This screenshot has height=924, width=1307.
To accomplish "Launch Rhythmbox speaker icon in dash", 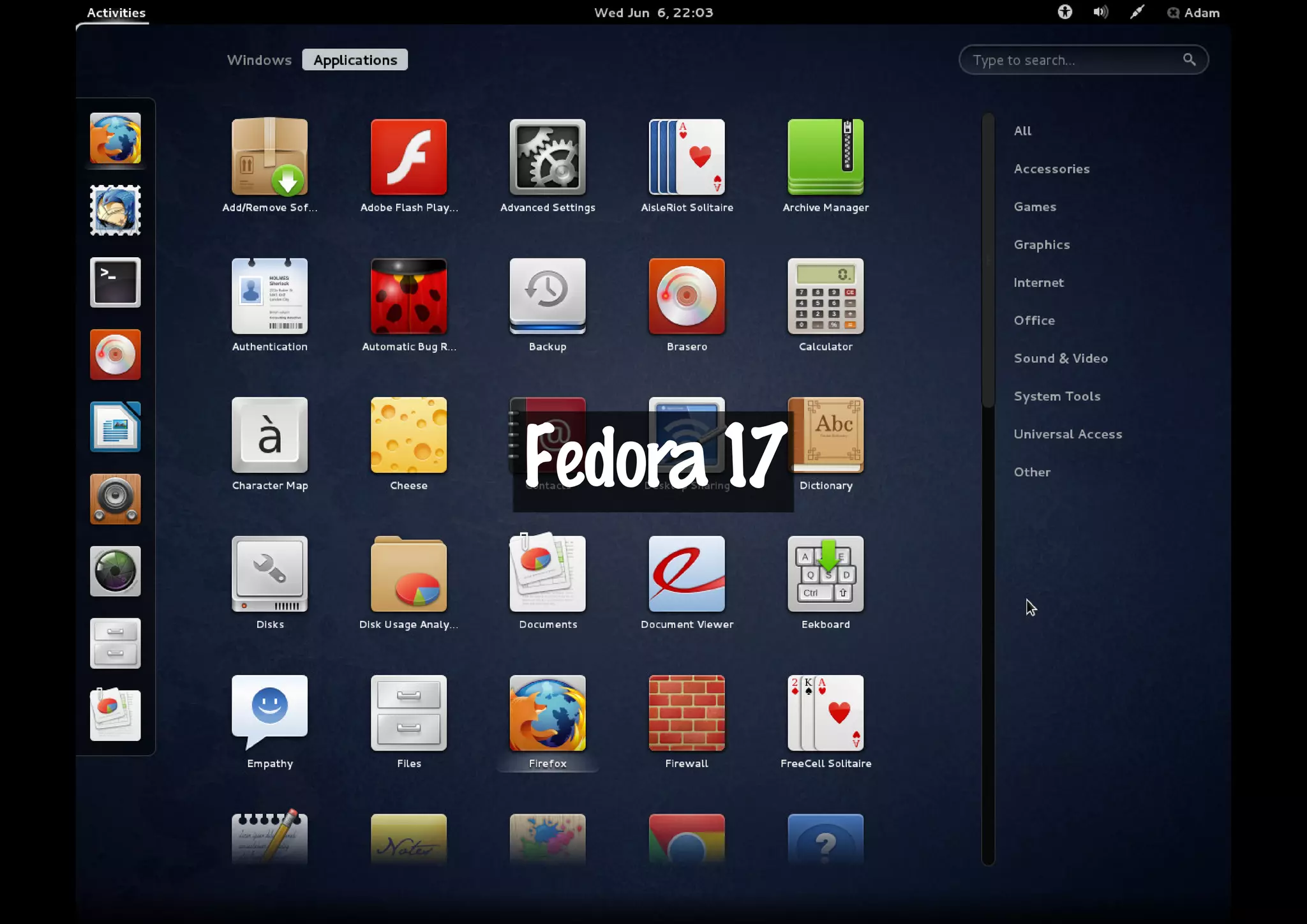I will 115,498.
